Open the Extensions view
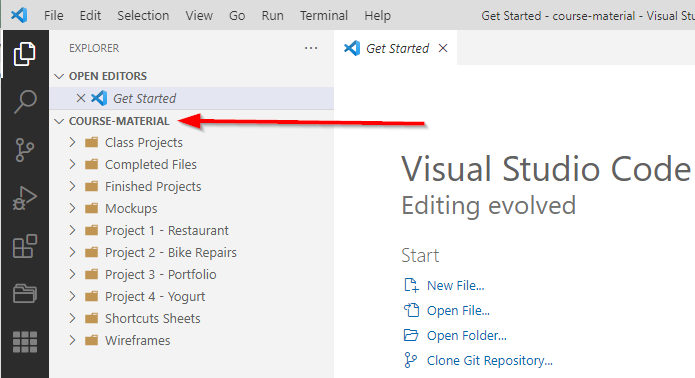695x378 pixels. pos(25,246)
